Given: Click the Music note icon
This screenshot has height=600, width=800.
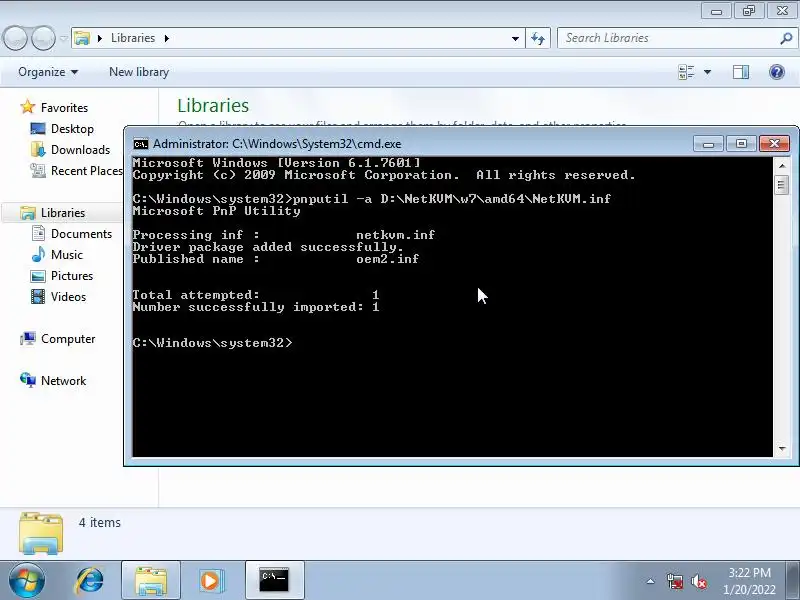Looking at the screenshot, I should click(38, 254).
